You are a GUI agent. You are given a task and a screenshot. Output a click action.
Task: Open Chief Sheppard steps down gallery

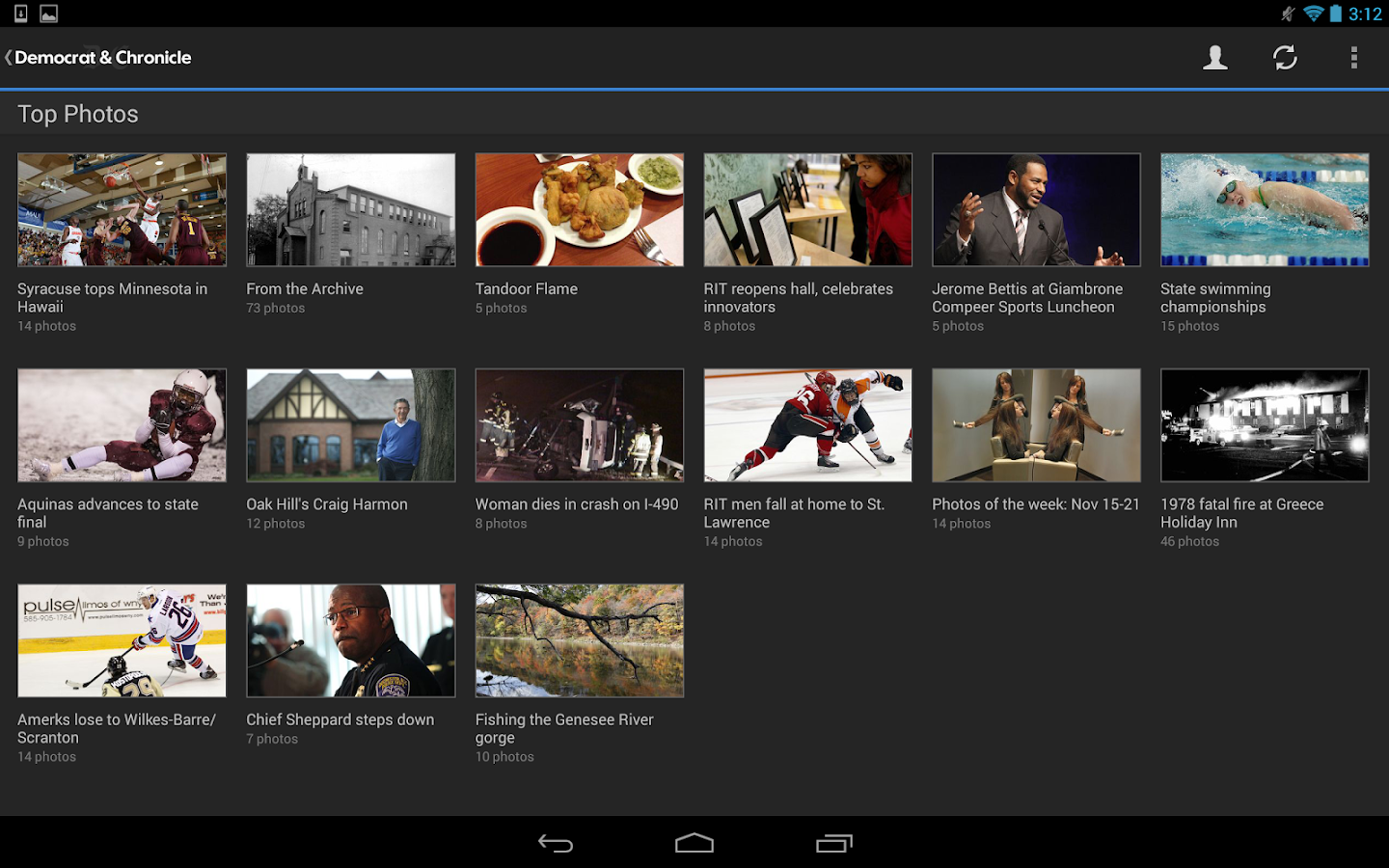pyautogui.click(x=350, y=639)
